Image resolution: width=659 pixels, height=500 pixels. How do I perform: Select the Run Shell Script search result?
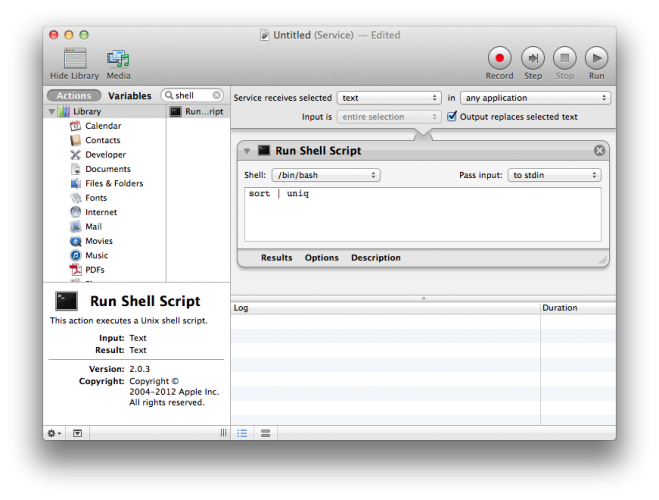198,111
